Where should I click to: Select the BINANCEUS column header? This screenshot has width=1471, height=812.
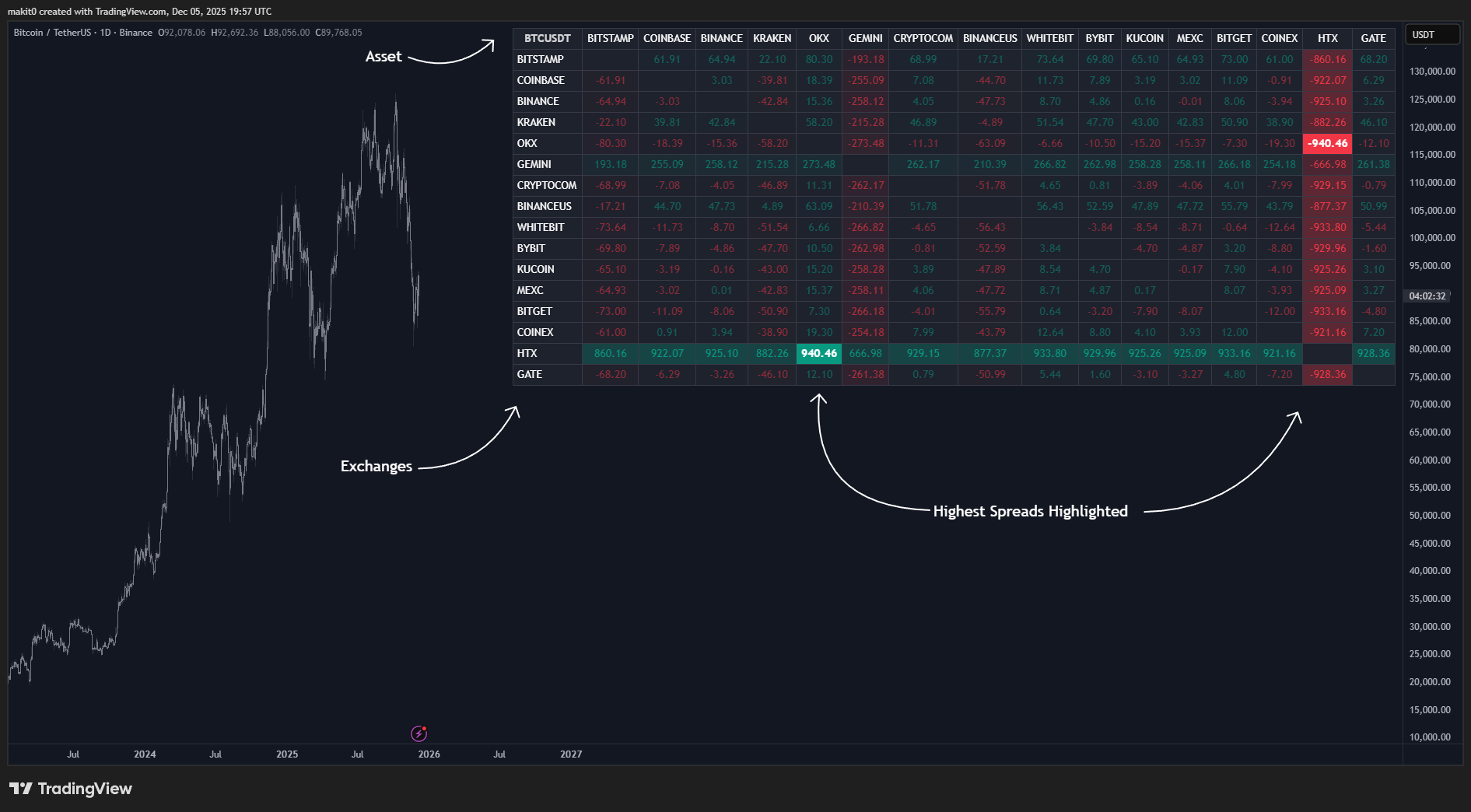990,38
